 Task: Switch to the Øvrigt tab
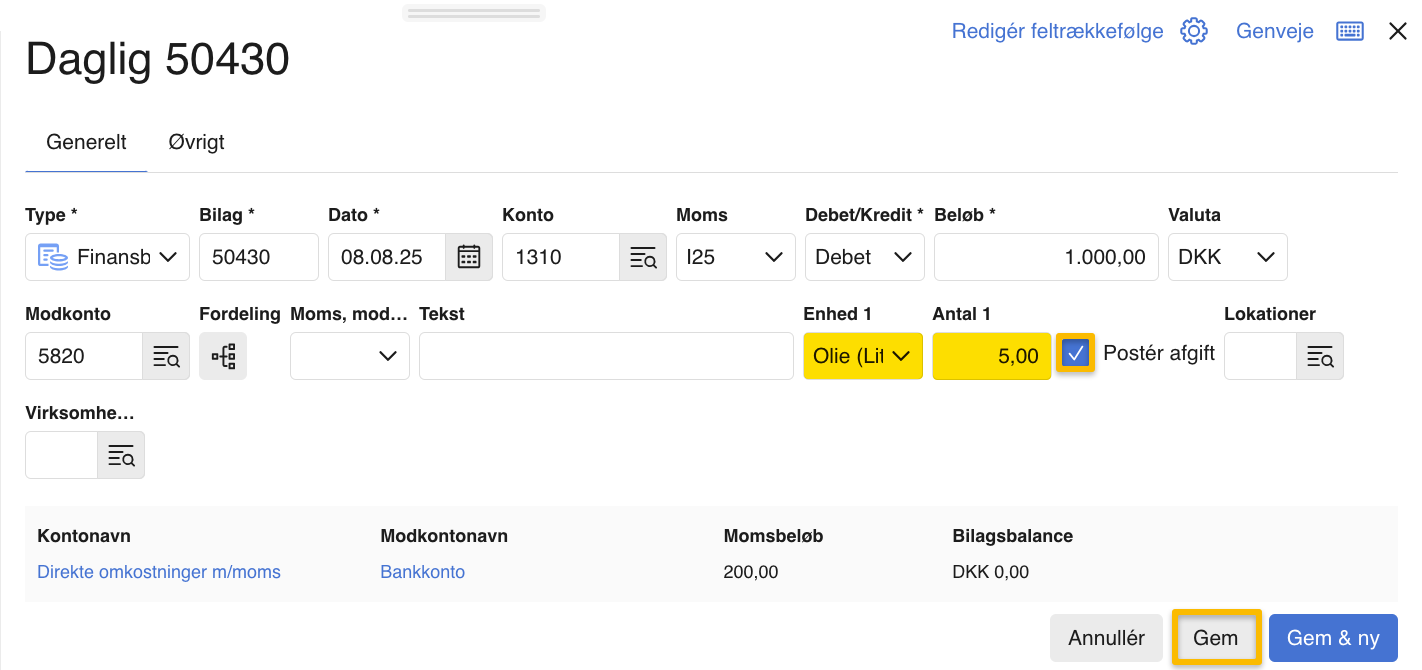tap(196, 142)
